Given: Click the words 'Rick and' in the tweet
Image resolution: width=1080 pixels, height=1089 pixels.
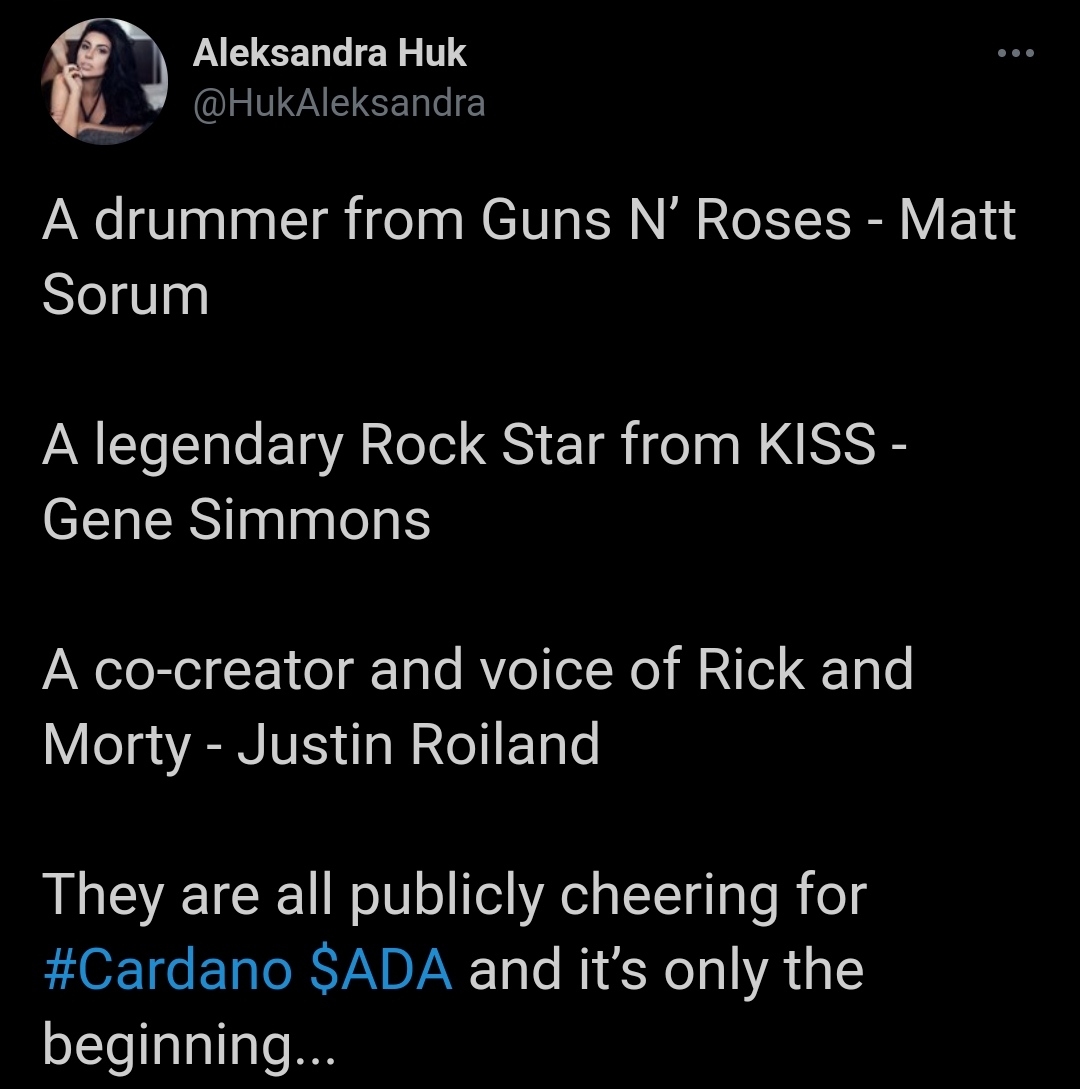Looking at the screenshot, I should (805, 670).
